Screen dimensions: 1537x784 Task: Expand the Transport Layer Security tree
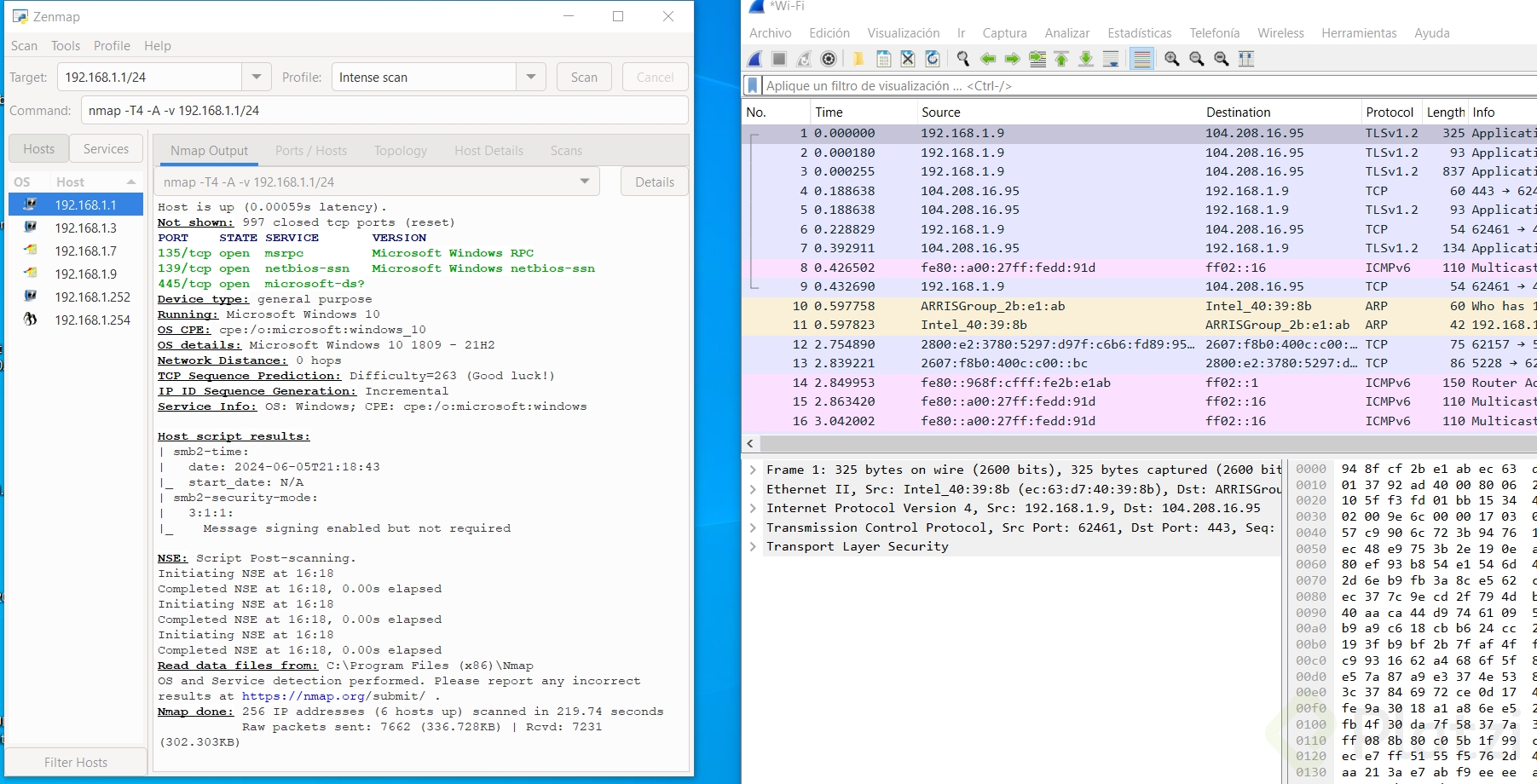click(x=753, y=547)
